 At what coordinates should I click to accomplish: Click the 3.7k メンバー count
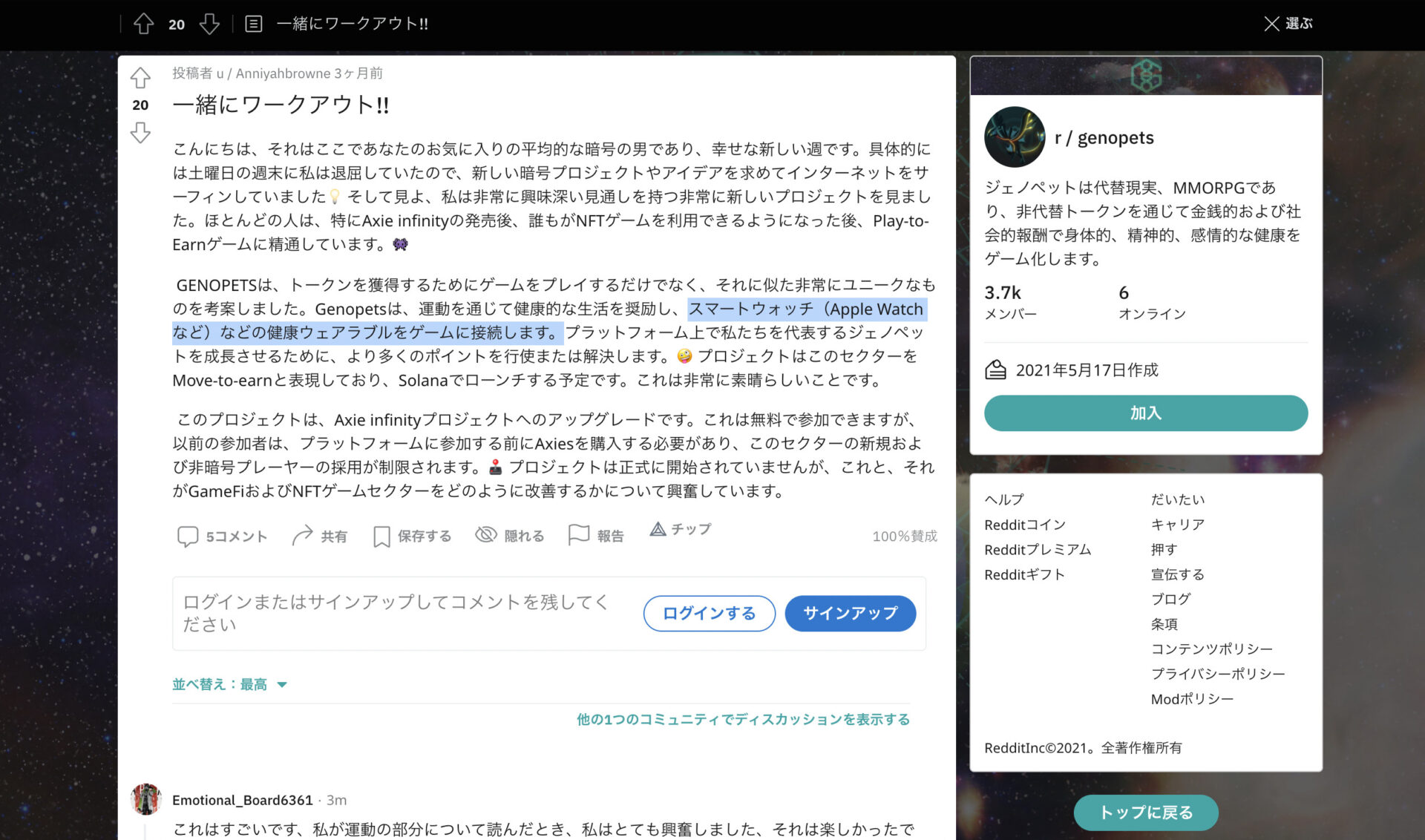click(1010, 302)
